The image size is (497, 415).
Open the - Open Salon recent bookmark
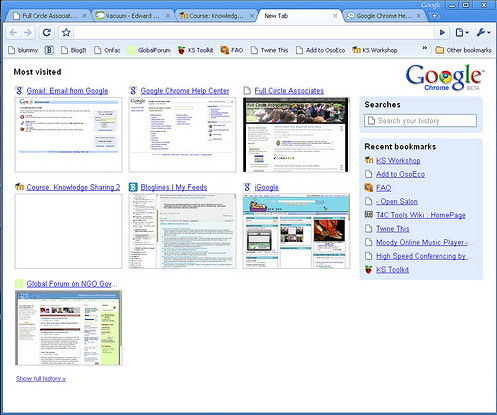point(397,201)
